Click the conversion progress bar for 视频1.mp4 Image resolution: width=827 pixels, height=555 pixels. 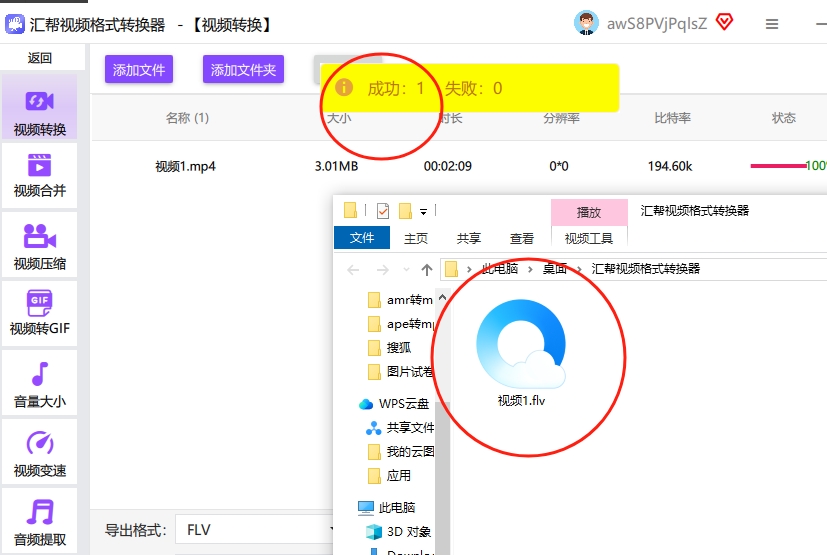click(778, 166)
